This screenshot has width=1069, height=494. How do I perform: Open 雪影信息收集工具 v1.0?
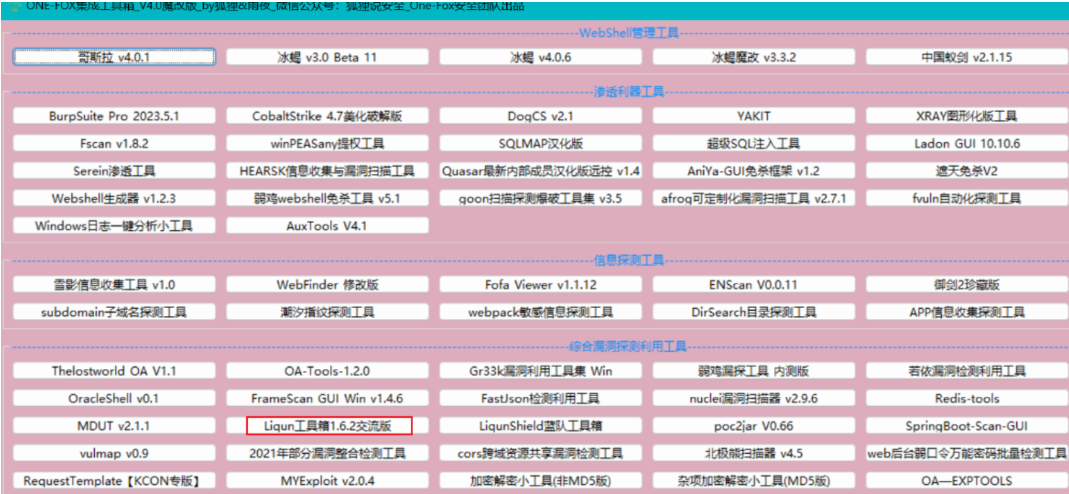click(114, 284)
